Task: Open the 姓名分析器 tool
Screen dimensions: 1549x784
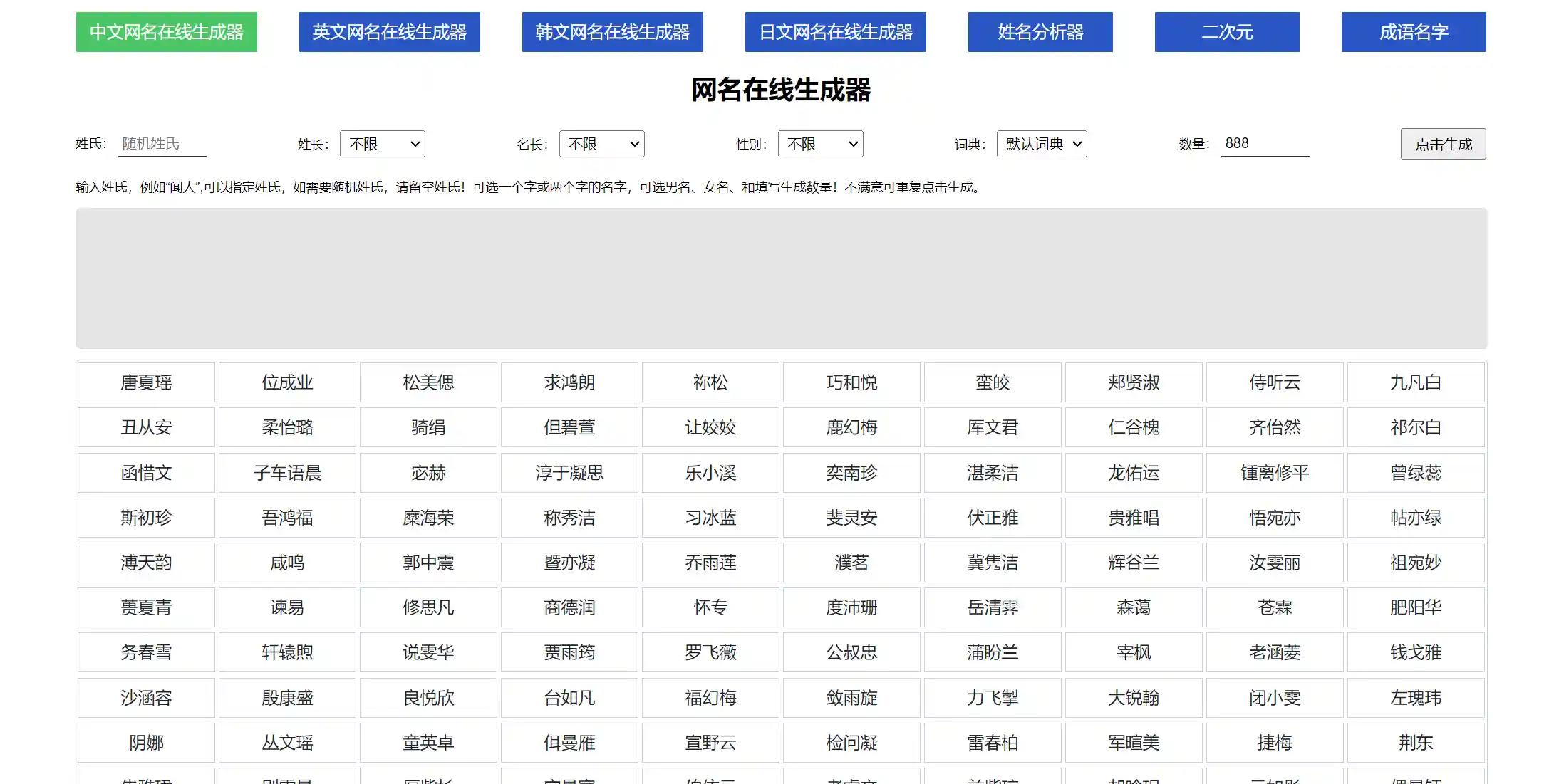Action: pyautogui.click(x=1040, y=32)
